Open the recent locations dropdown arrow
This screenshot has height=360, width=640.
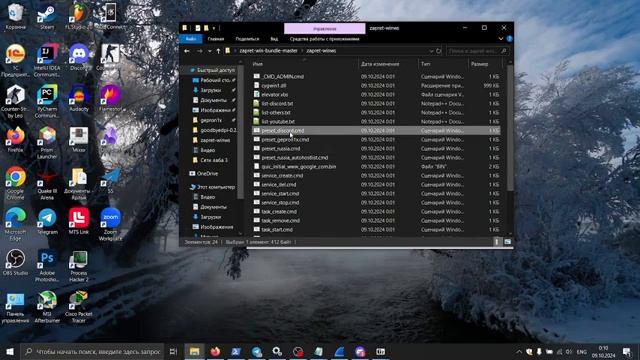[x=209, y=51]
